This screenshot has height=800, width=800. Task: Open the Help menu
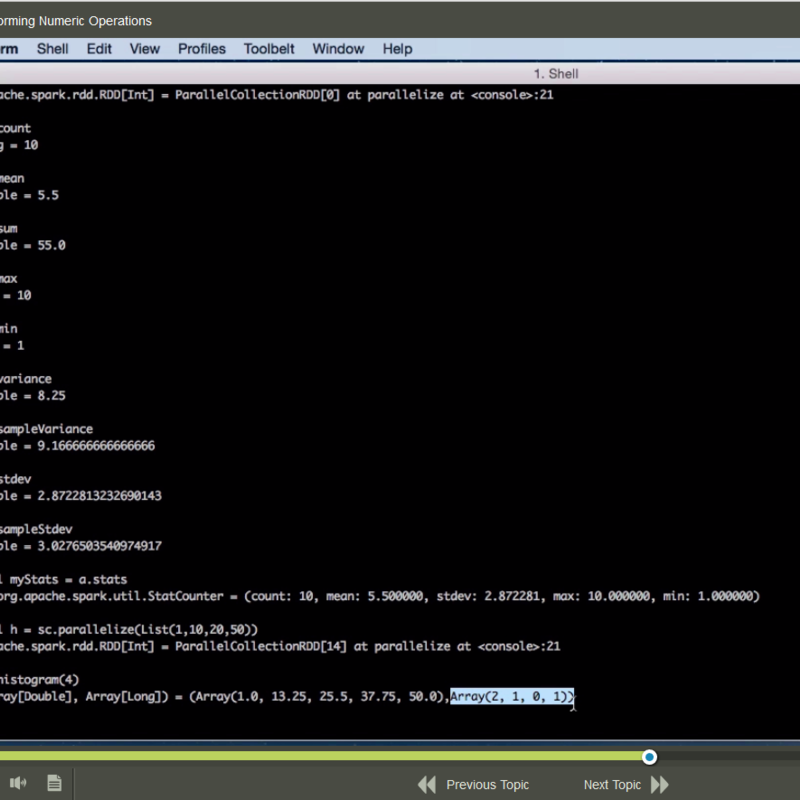click(397, 49)
